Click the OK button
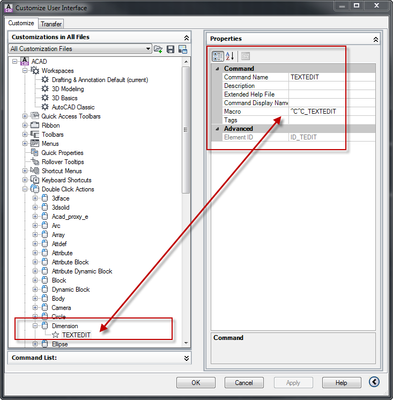Image resolution: width=393 pixels, height=400 pixels. (196, 383)
